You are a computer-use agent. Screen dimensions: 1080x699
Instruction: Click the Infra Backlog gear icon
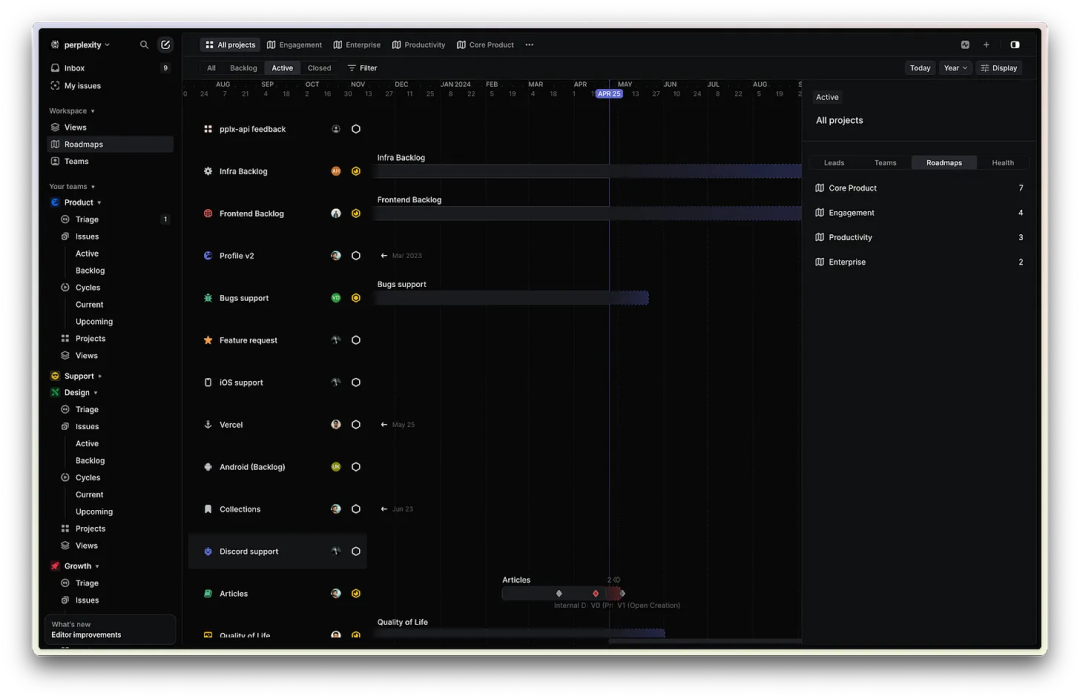tap(208, 171)
